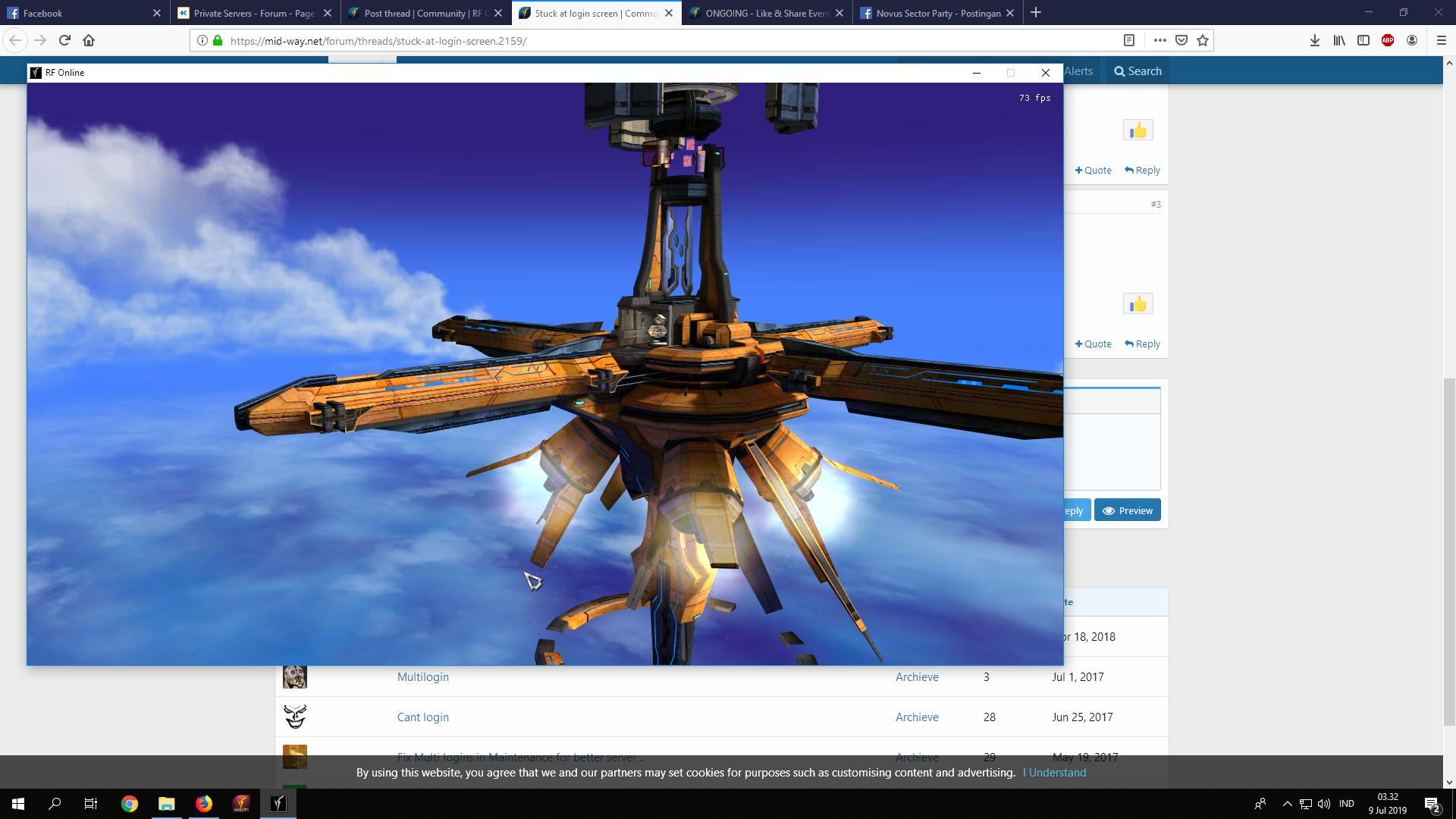Open File Explorer from taskbar
Viewport: 1456px width, 819px height.
pos(166,804)
